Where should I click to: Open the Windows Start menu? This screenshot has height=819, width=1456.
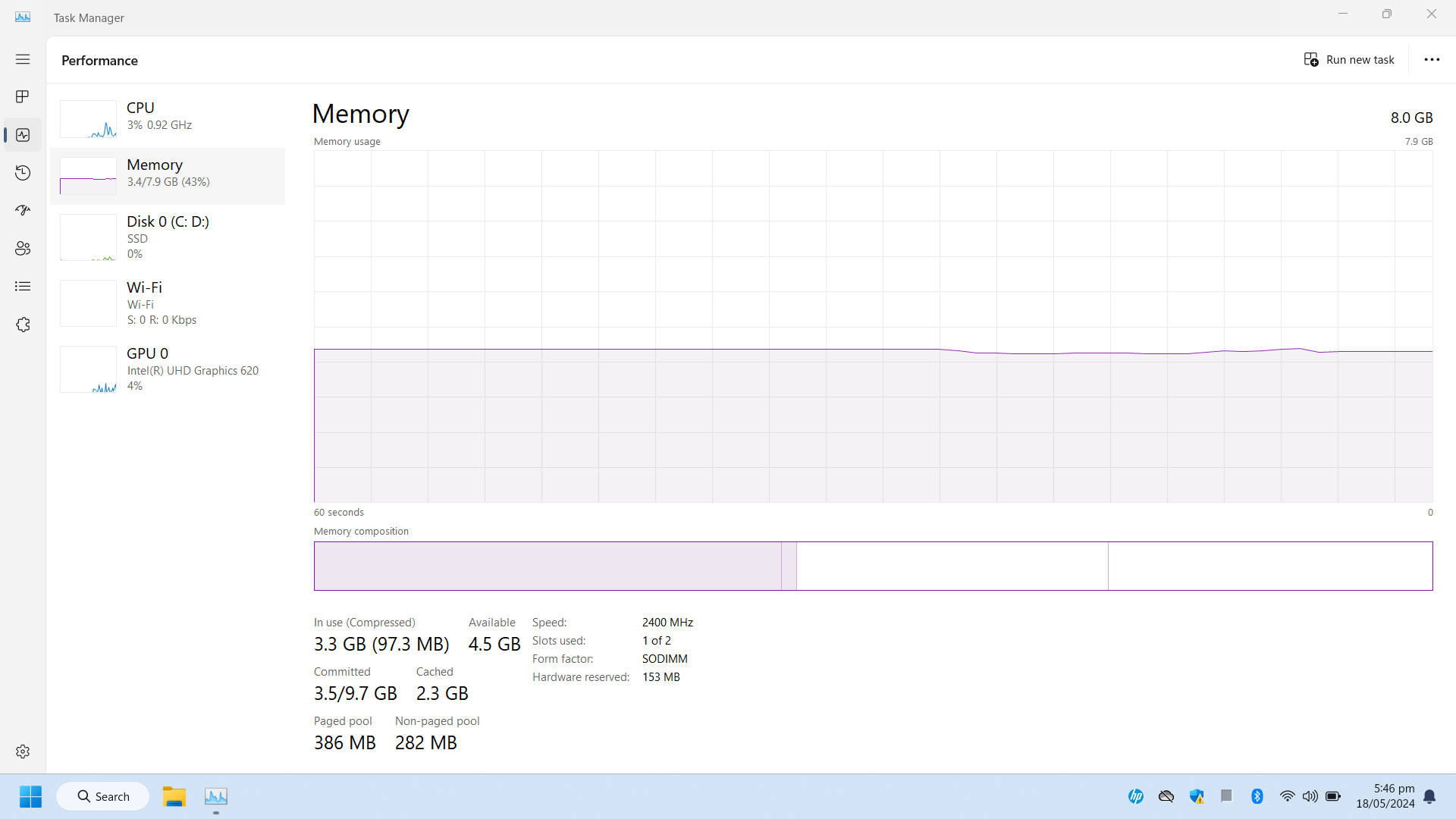point(30,796)
